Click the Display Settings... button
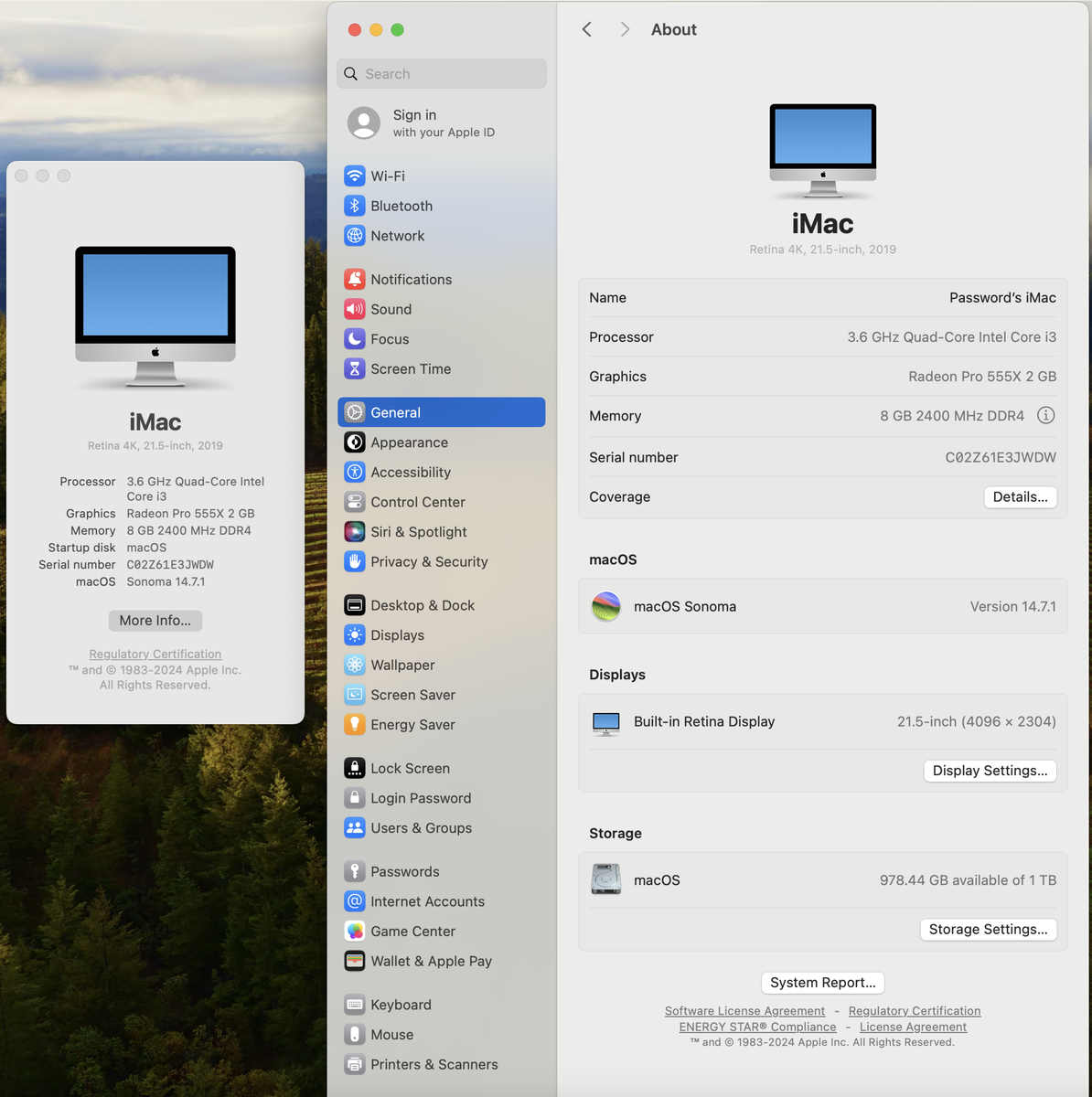The image size is (1092, 1097). click(990, 771)
